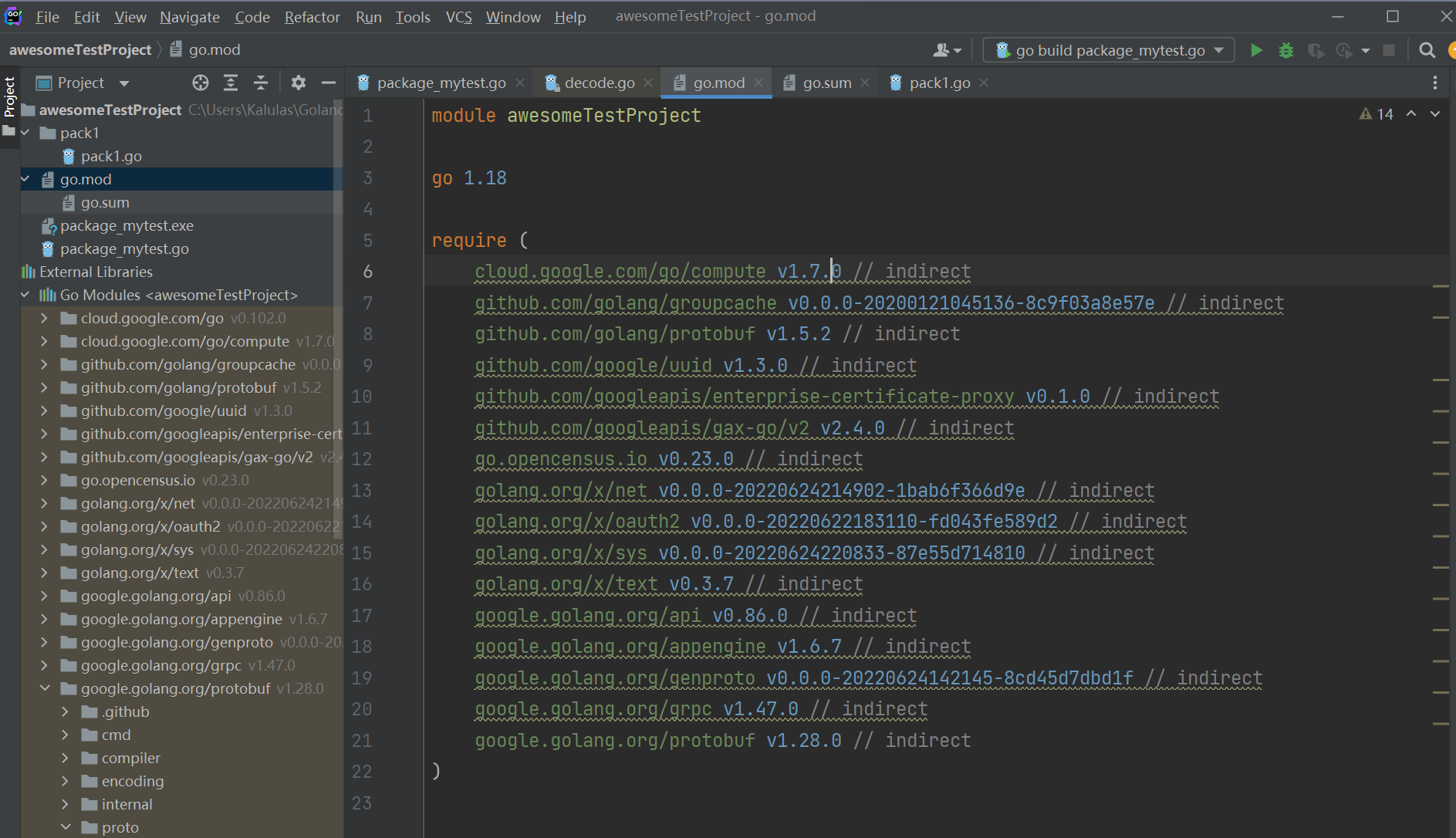This screenshot has height=838, width=1456.
Task: Click the Stop square icon
Action: tap(1389, 50)
